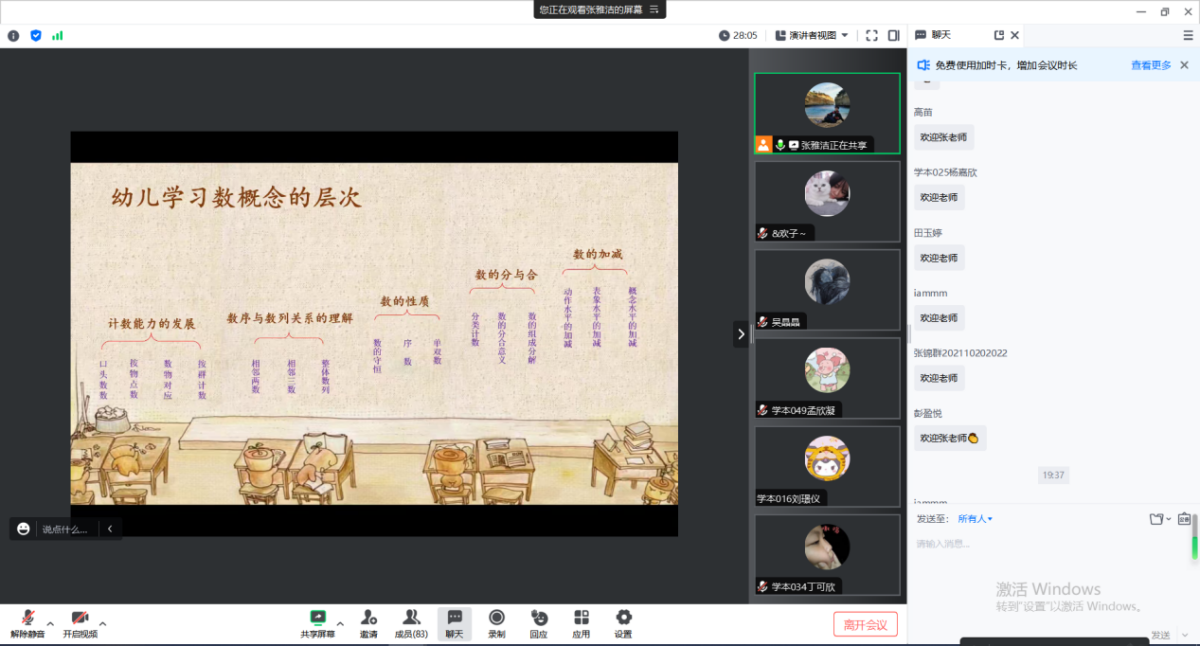Collapse the participant video strip arrow
1200x646 pixels.
pos(741,334)
